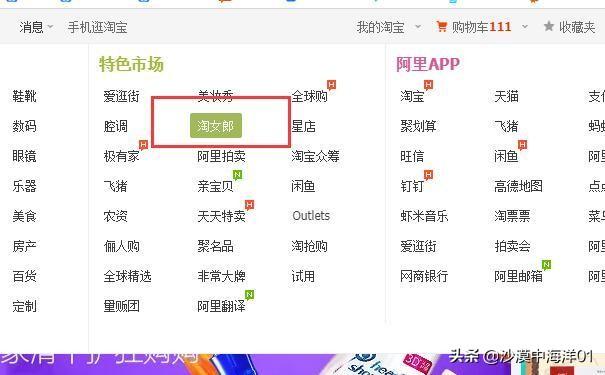Open 极有家 link
605x375 pixels.
(122, 156)
